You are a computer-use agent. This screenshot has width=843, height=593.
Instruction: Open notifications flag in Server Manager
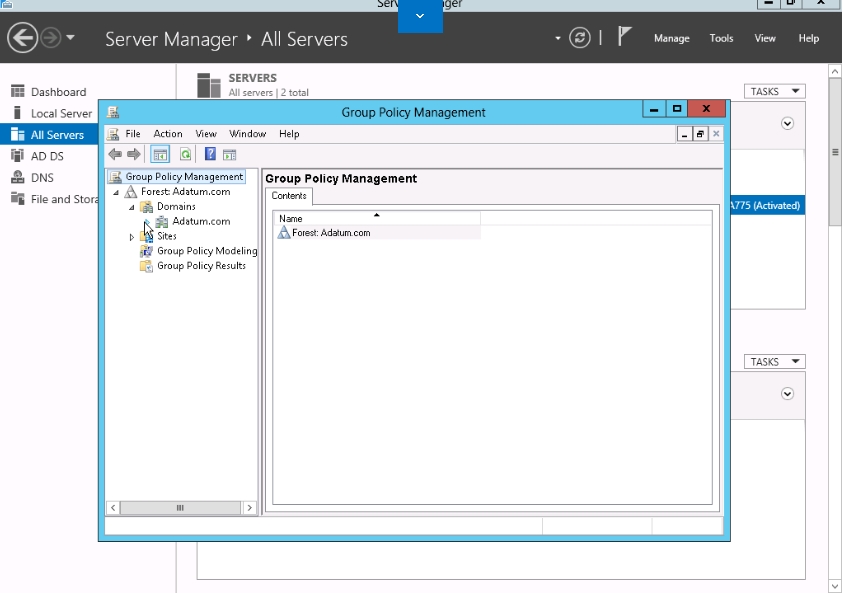point(624,37)
